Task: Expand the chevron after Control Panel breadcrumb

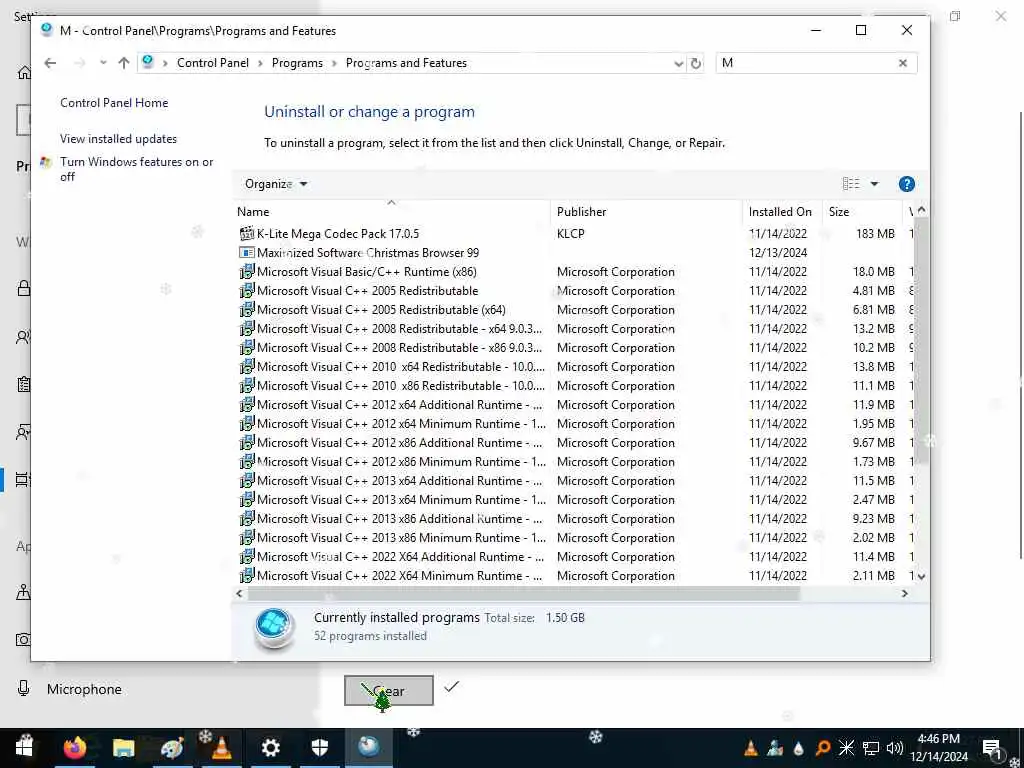Action: click(260, 63)
